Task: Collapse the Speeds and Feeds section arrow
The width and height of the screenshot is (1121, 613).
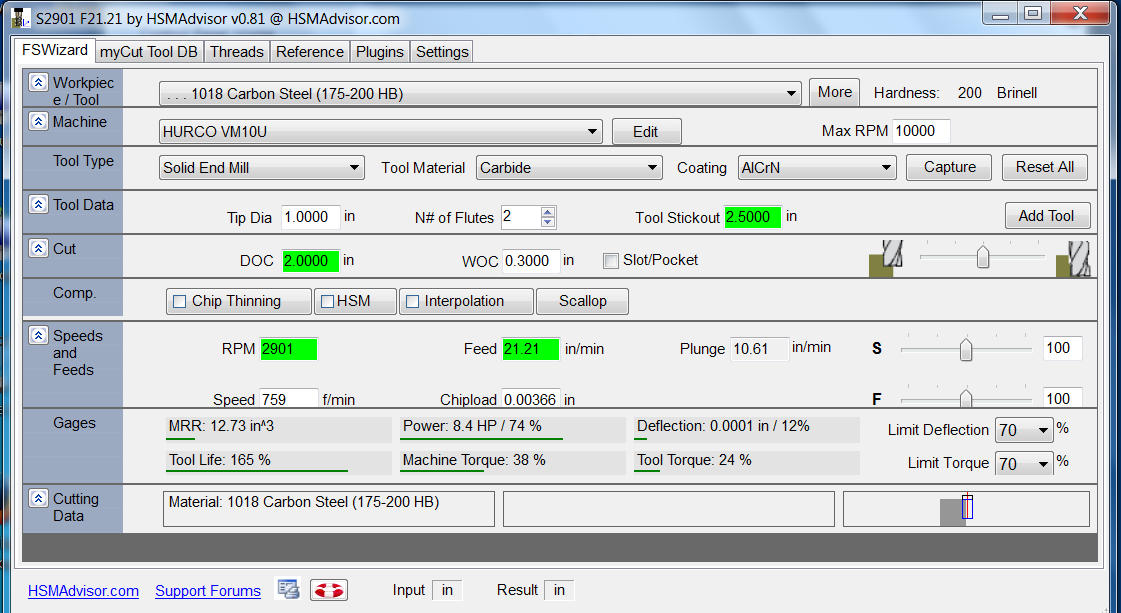Action: (38, 336)
